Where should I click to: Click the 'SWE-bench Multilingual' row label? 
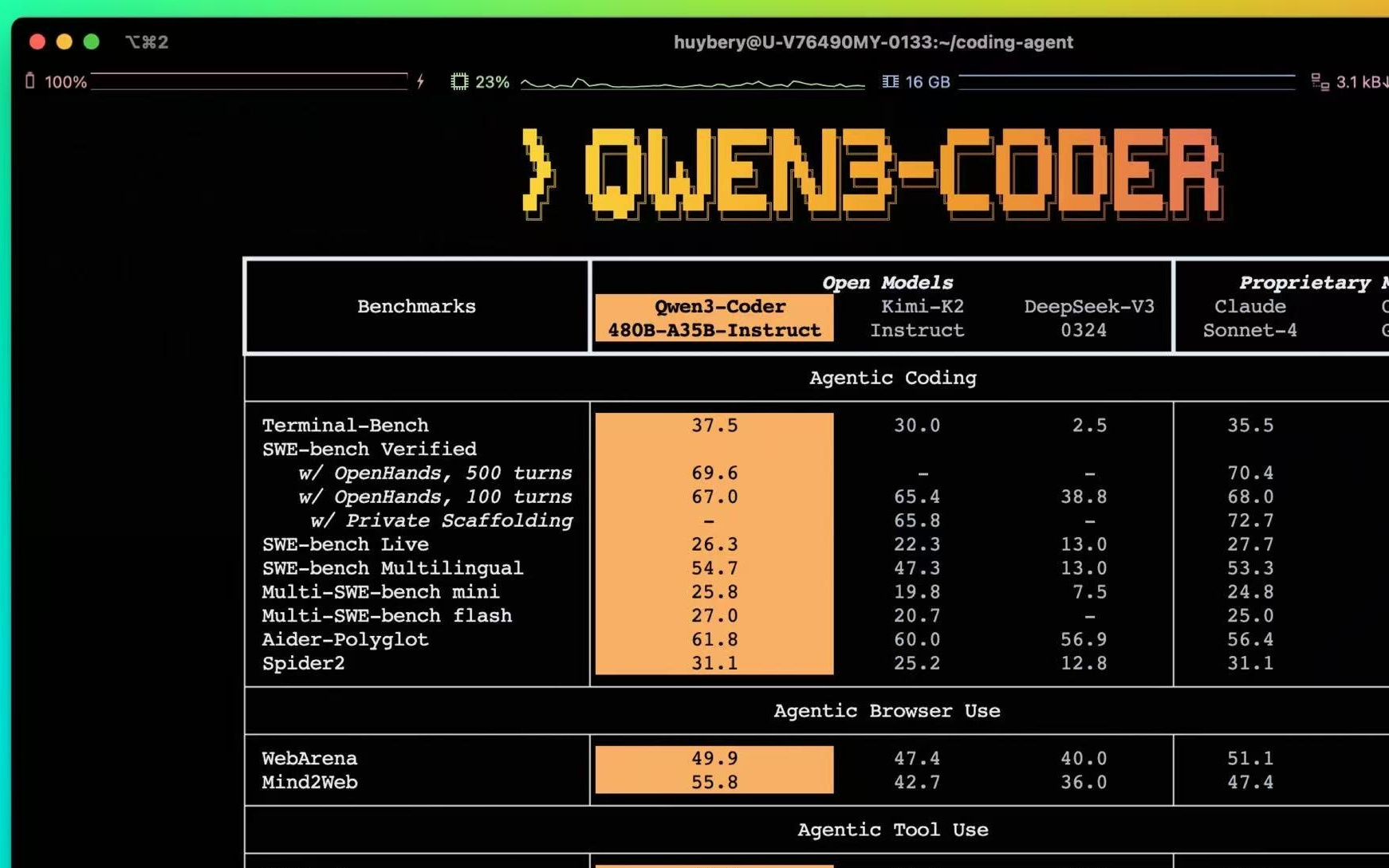[392, 568]
